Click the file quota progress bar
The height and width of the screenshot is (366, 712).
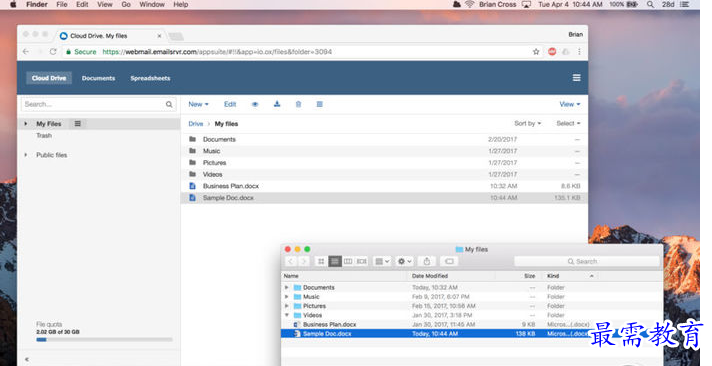[104, 339]
